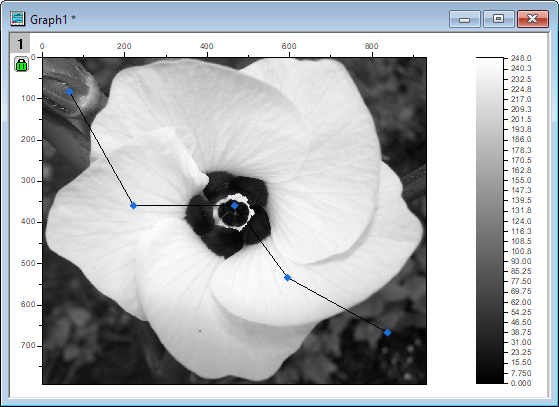
Task: Click color scale label 0.000
Action: coord(521,383)
